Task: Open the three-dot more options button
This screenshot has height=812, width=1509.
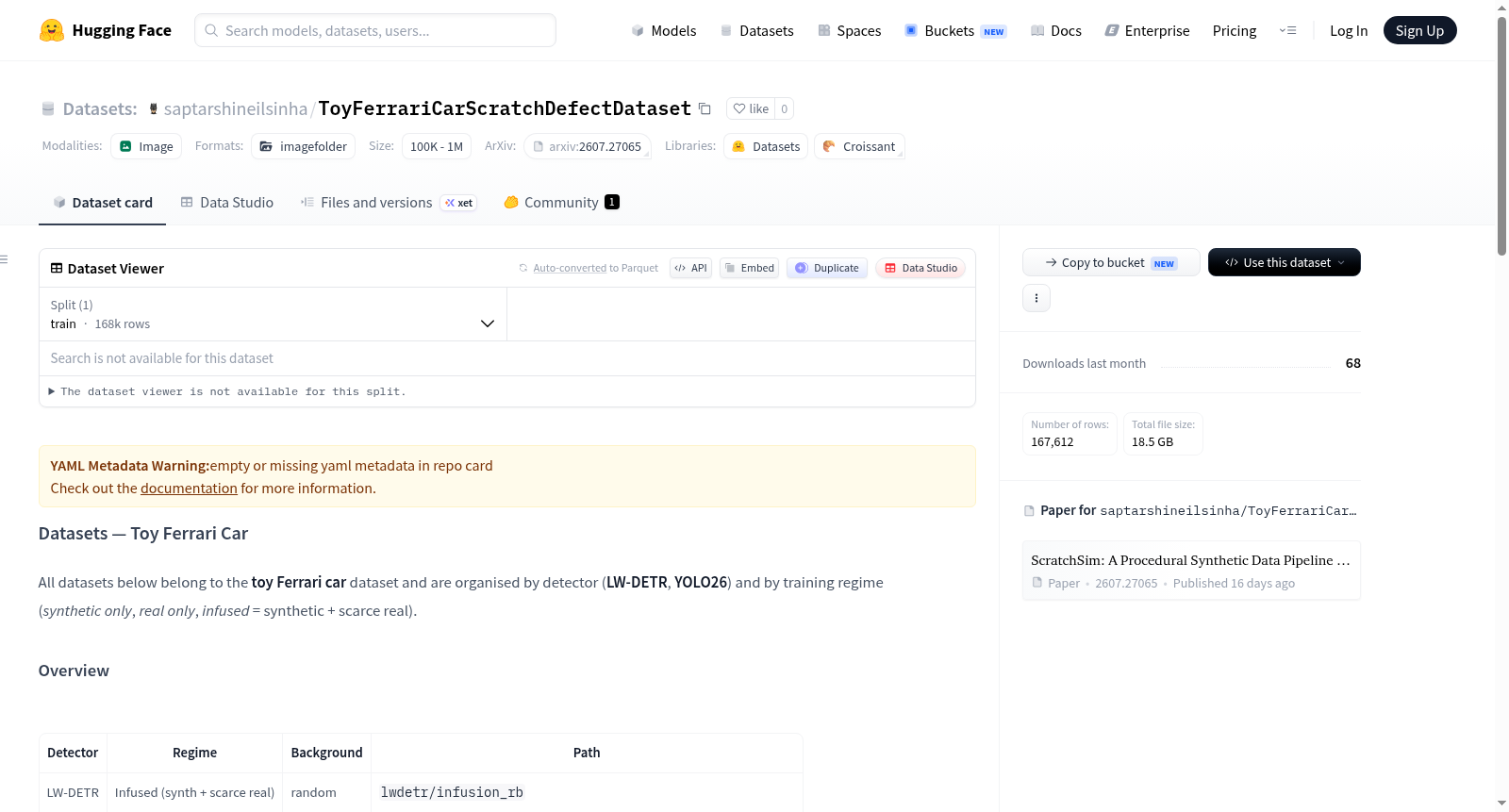Action: [x=1036, y=298]
